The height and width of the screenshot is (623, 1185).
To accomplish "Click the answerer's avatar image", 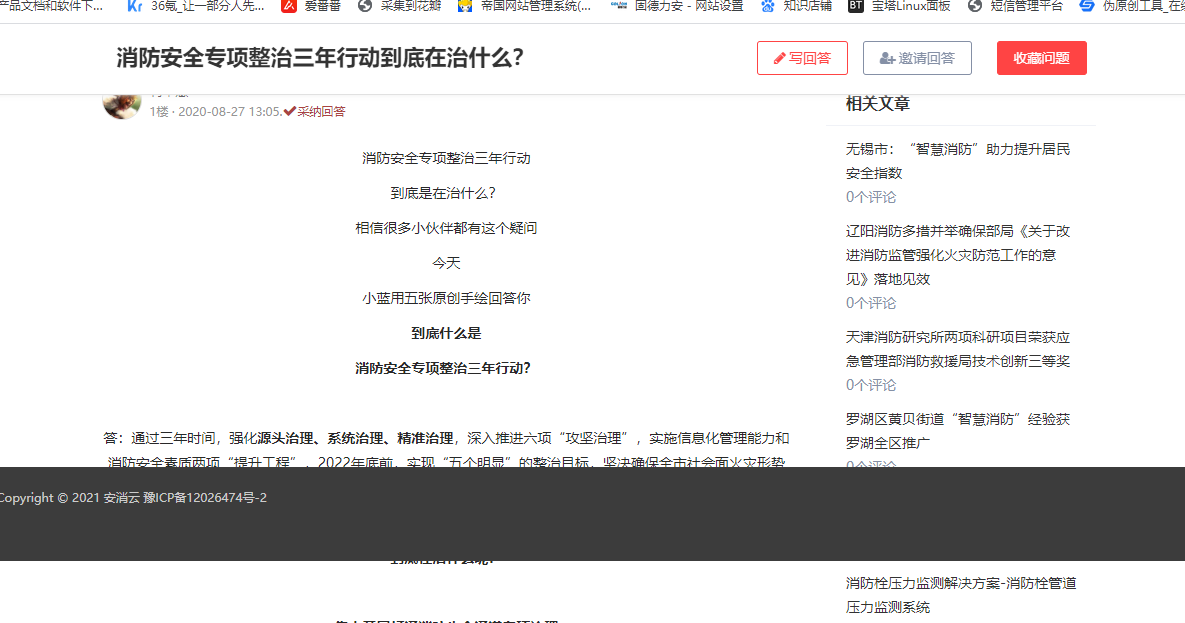I will tap(122, 103).
